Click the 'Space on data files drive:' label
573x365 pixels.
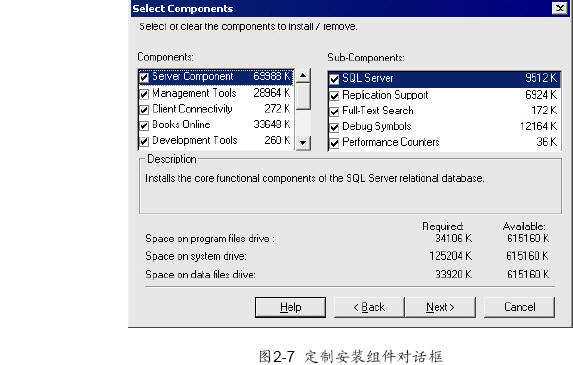200,275
